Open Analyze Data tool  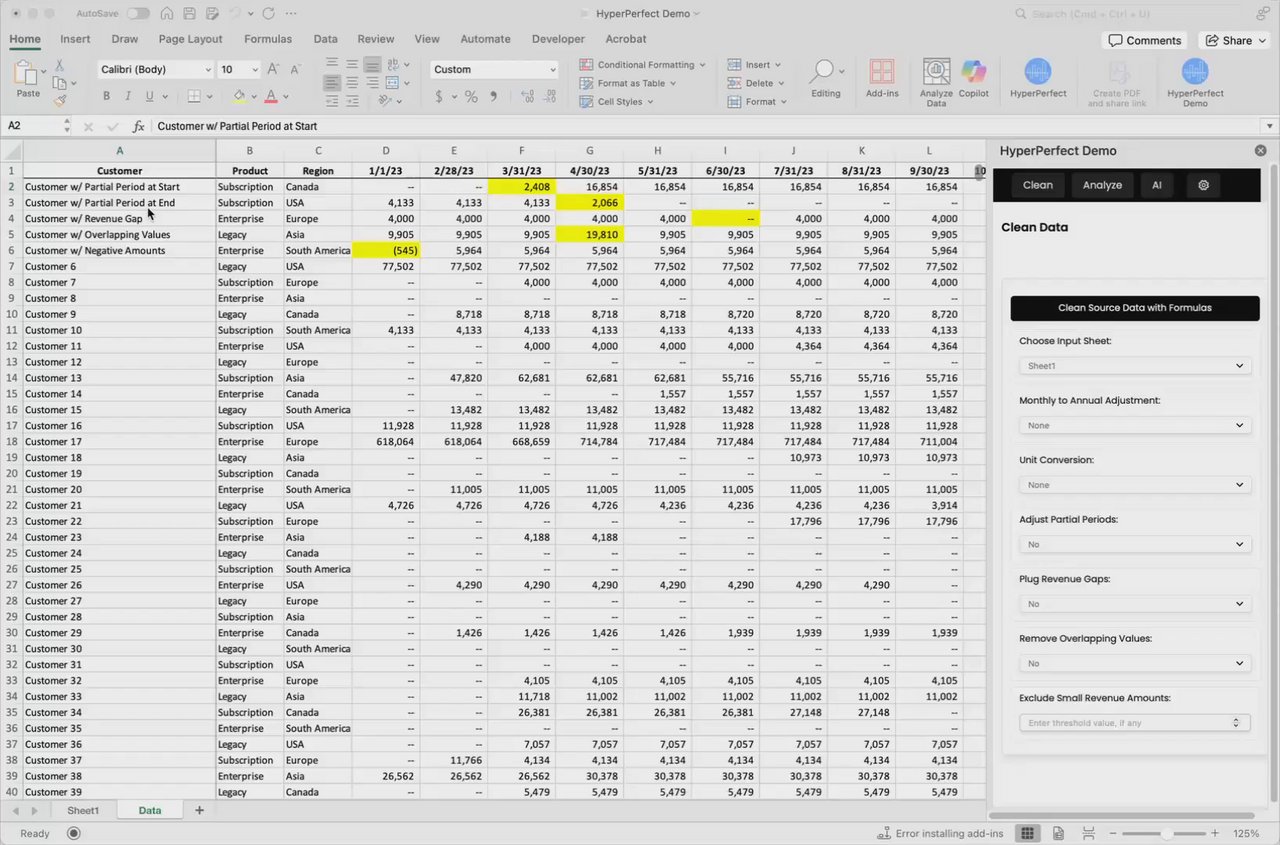[937, 82]
